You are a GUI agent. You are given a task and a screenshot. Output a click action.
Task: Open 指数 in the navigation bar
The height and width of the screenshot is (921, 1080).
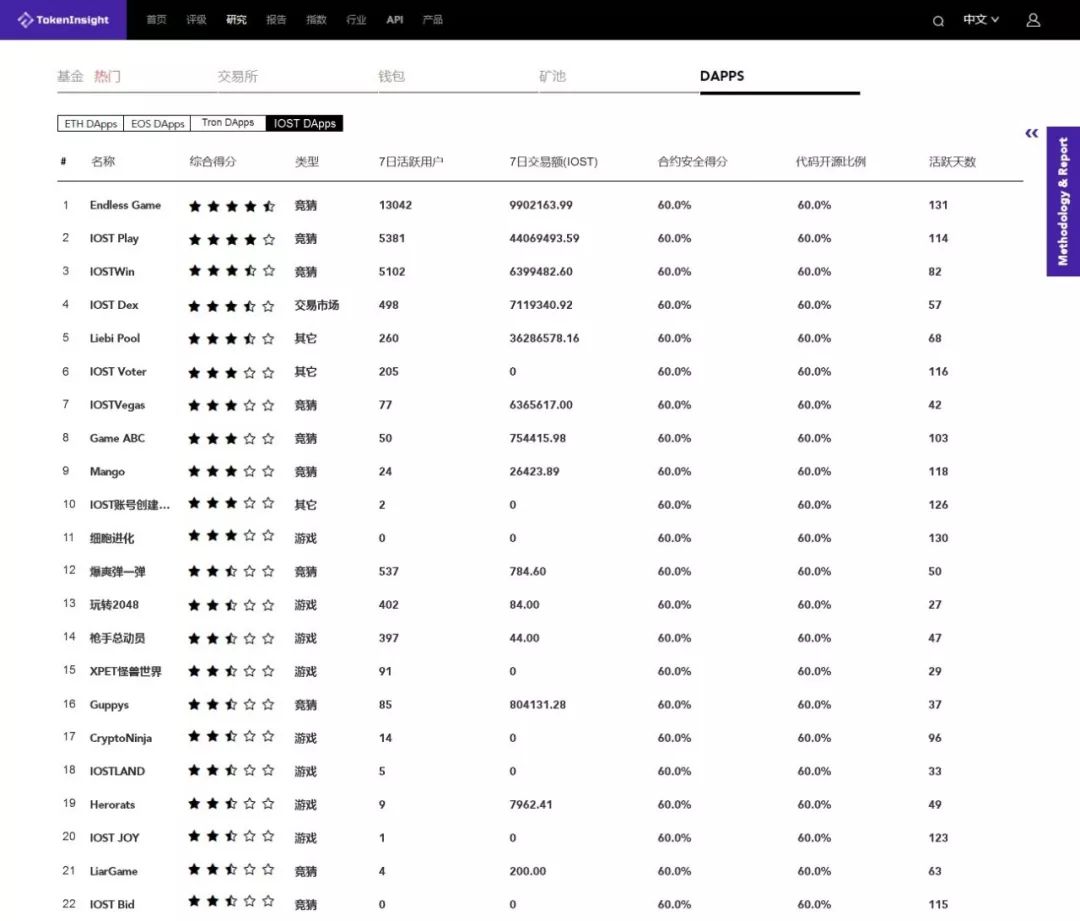coord(316,19)
